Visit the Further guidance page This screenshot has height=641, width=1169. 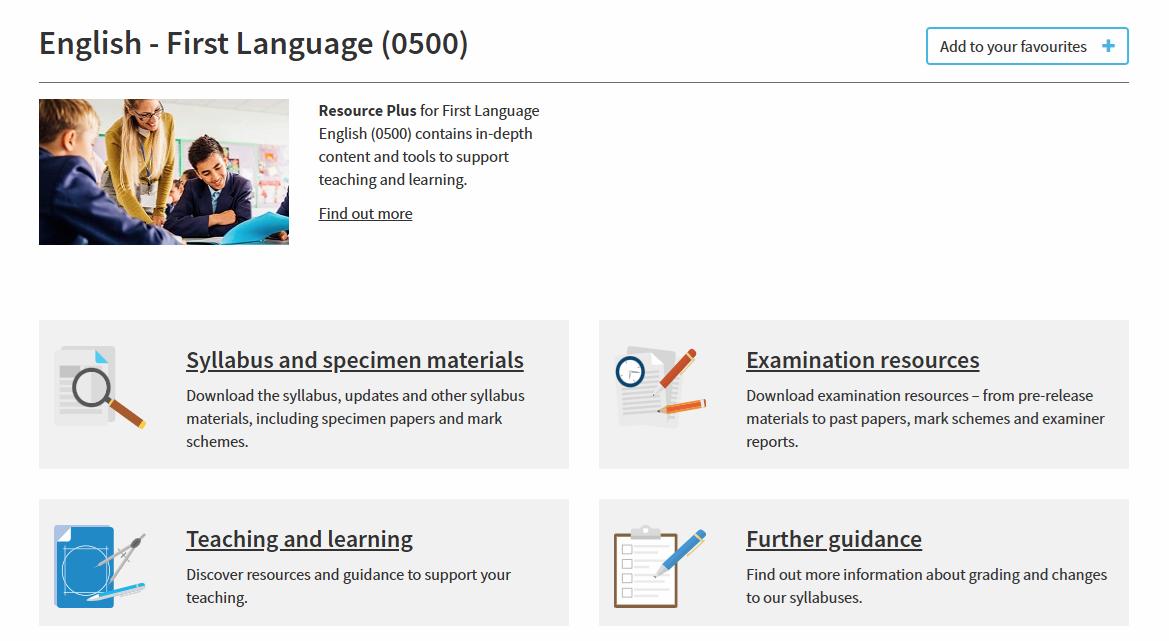[833, 539]
